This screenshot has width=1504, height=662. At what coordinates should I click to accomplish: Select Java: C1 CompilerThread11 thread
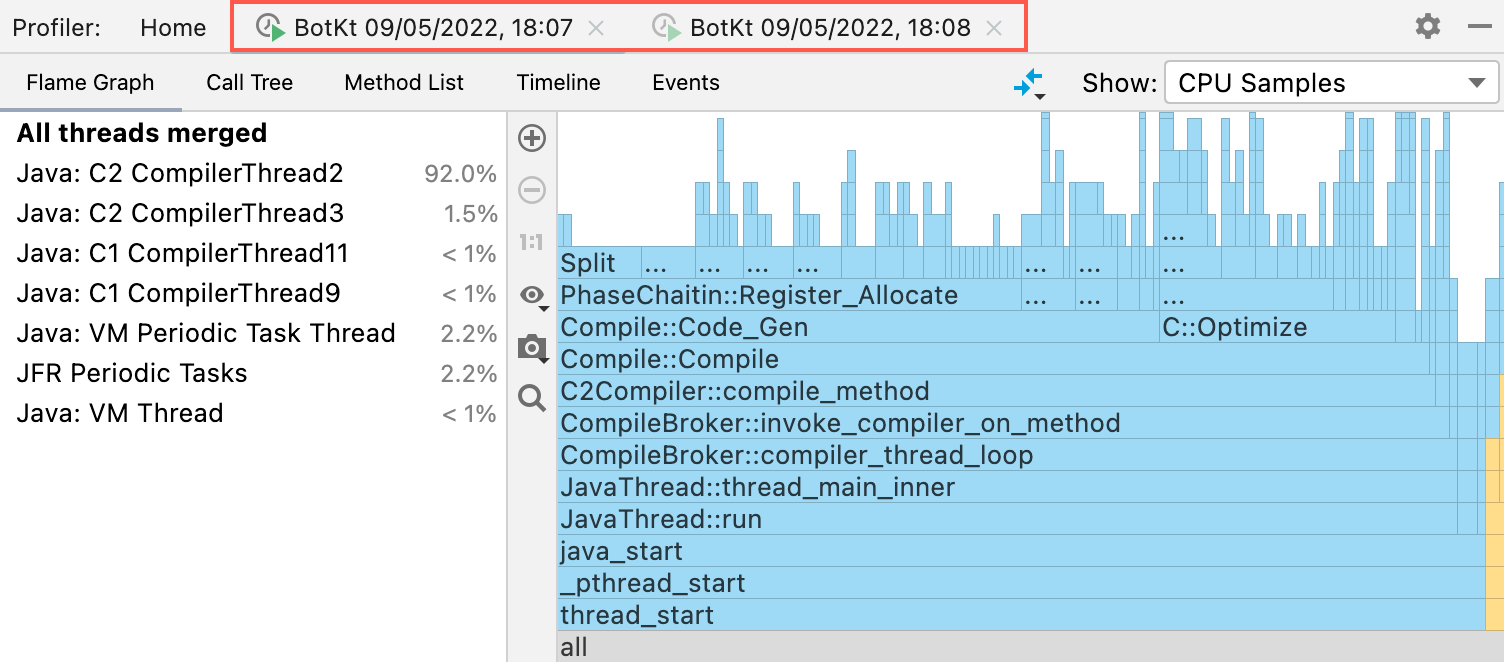point(253,253)
